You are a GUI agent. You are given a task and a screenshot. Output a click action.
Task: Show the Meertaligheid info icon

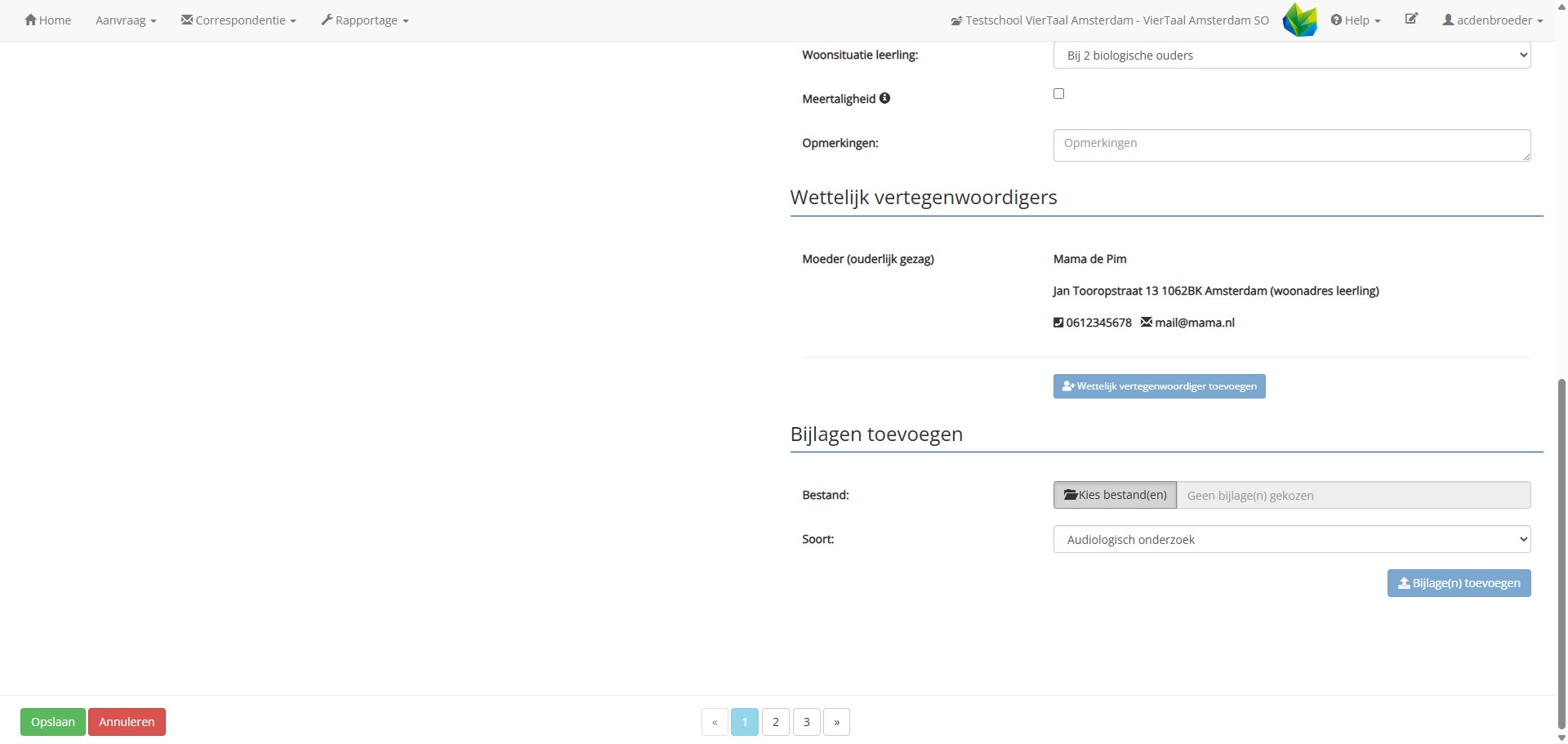(x=884, y=98)
